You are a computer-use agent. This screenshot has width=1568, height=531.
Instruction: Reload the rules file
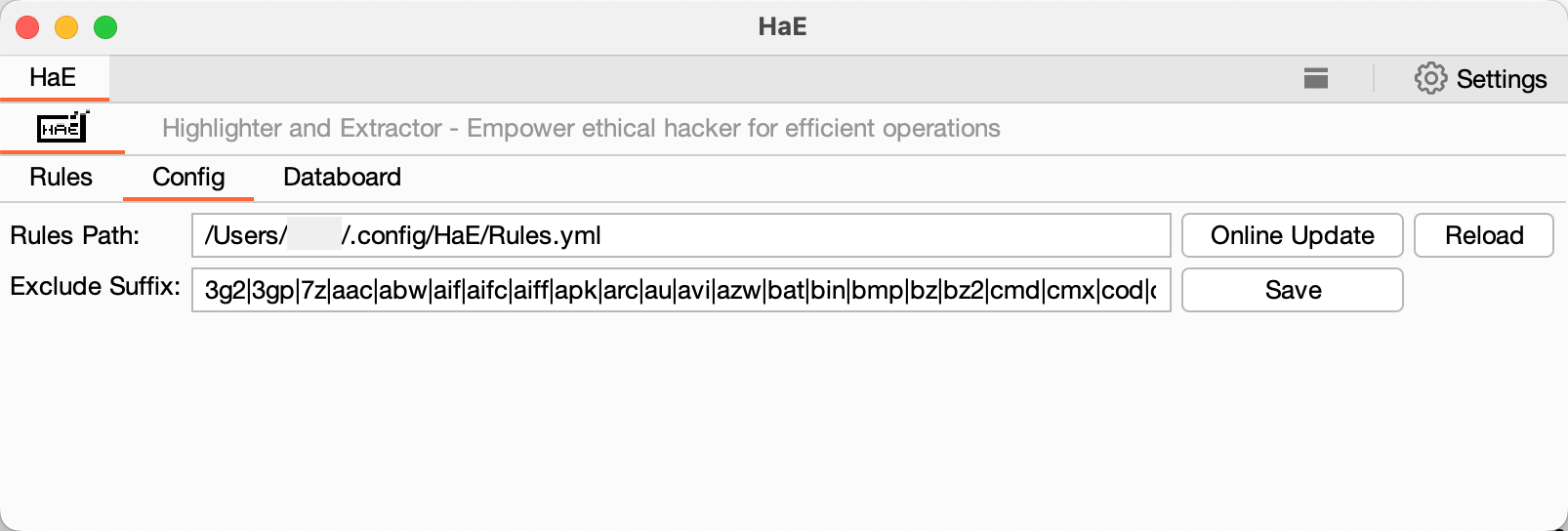pos(1483,235)
